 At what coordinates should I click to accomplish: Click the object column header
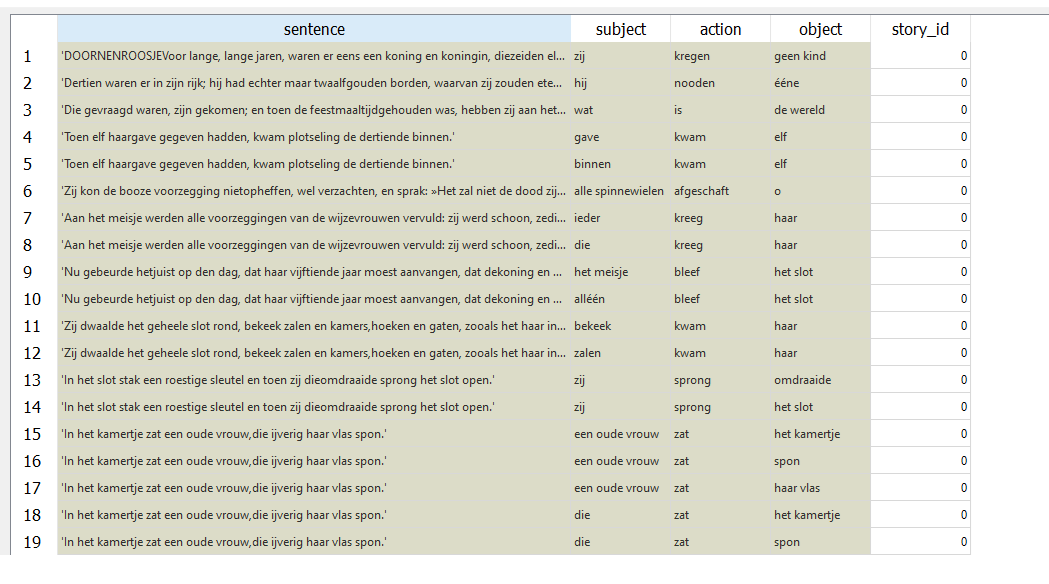click(x=820, y=29)
